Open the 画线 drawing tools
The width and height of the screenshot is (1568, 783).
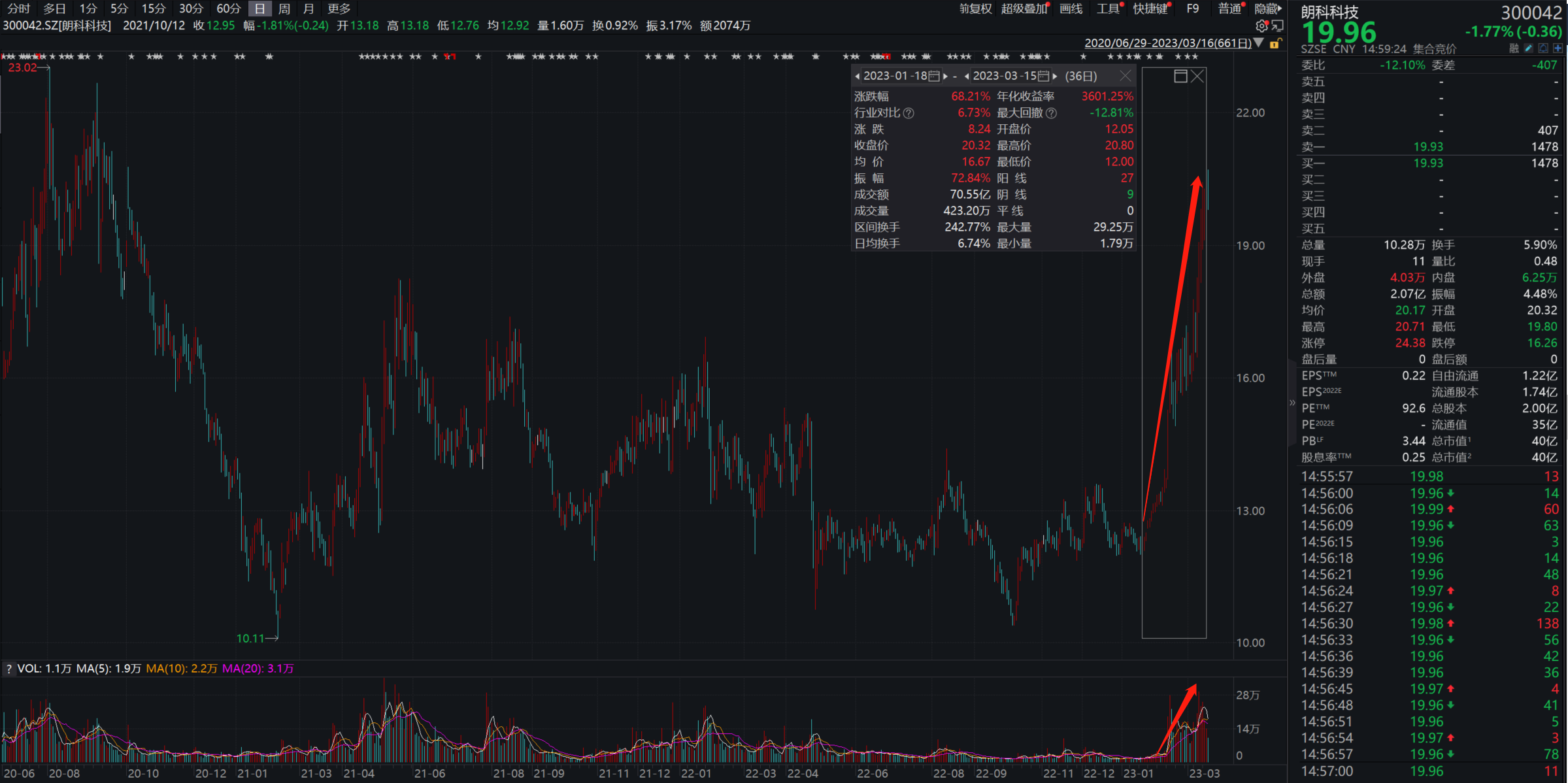click(1071, 8)
